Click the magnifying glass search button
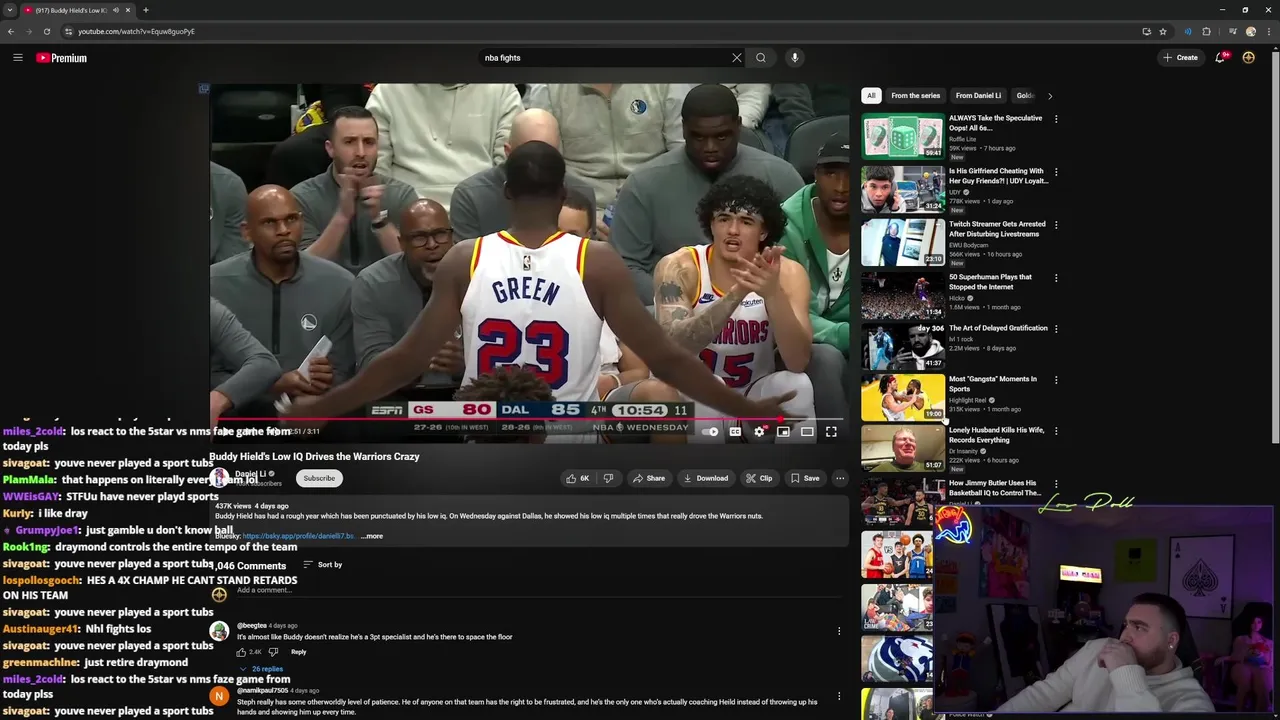 (761, 58)
